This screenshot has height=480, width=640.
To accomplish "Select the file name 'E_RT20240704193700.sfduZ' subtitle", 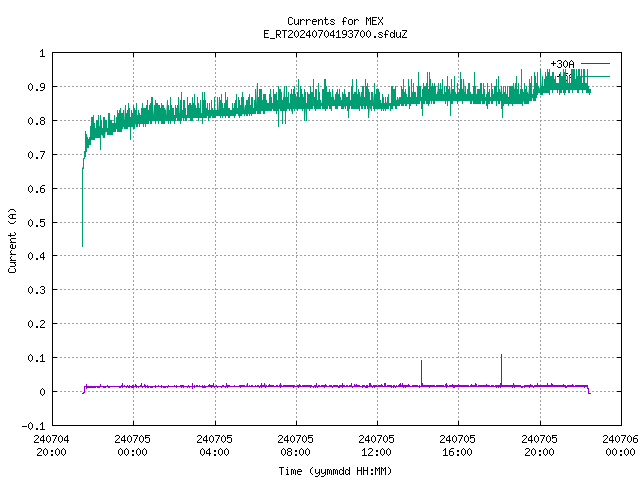I will click(x=335, y=34).
